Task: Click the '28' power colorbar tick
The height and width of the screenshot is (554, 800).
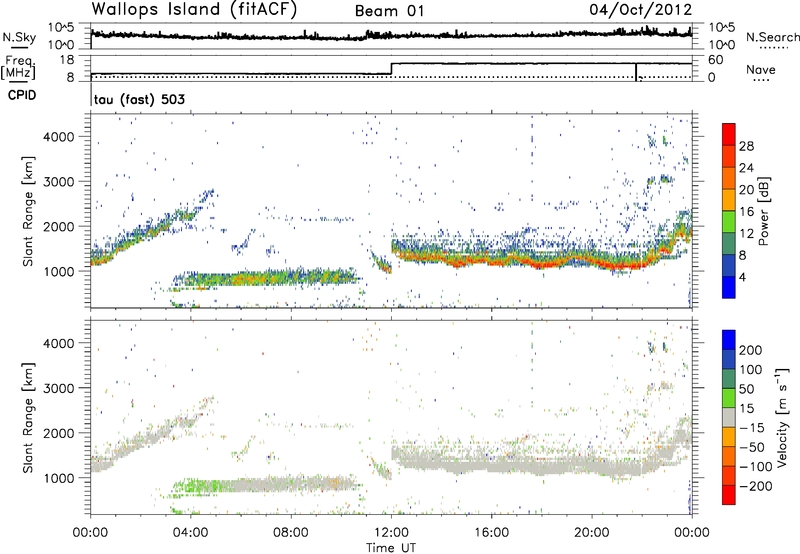Action: point(746,146)
